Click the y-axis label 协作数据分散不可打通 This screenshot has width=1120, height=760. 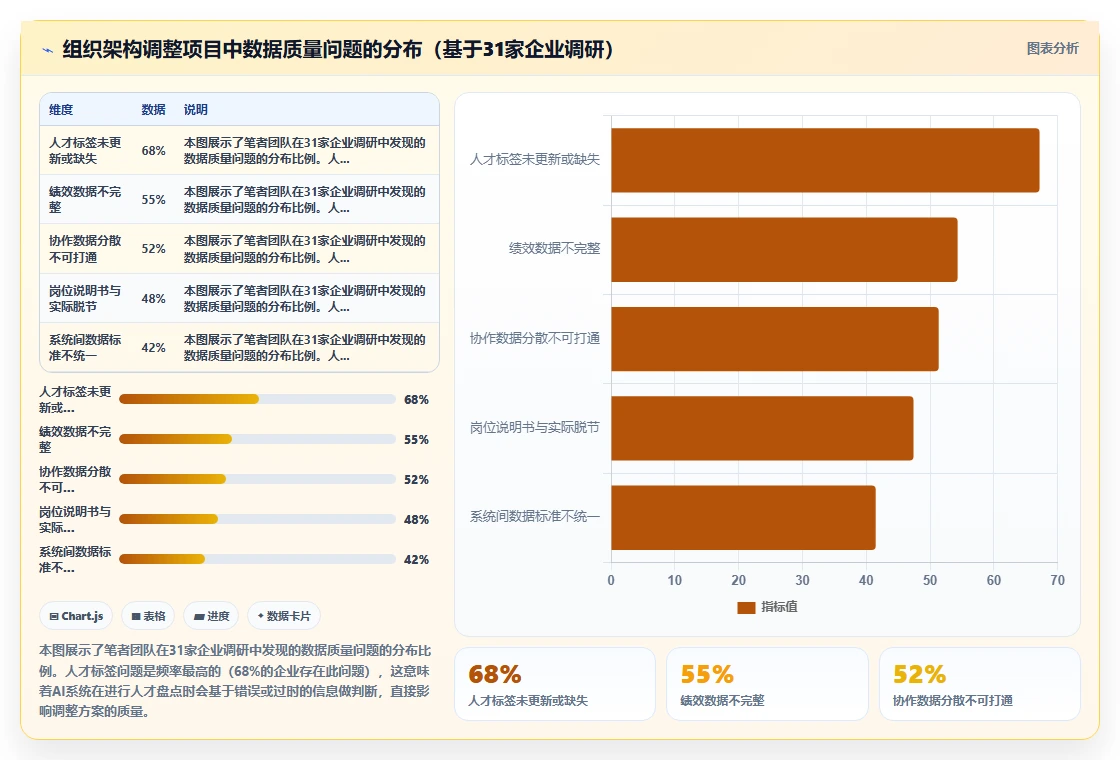tap(534, 338)
